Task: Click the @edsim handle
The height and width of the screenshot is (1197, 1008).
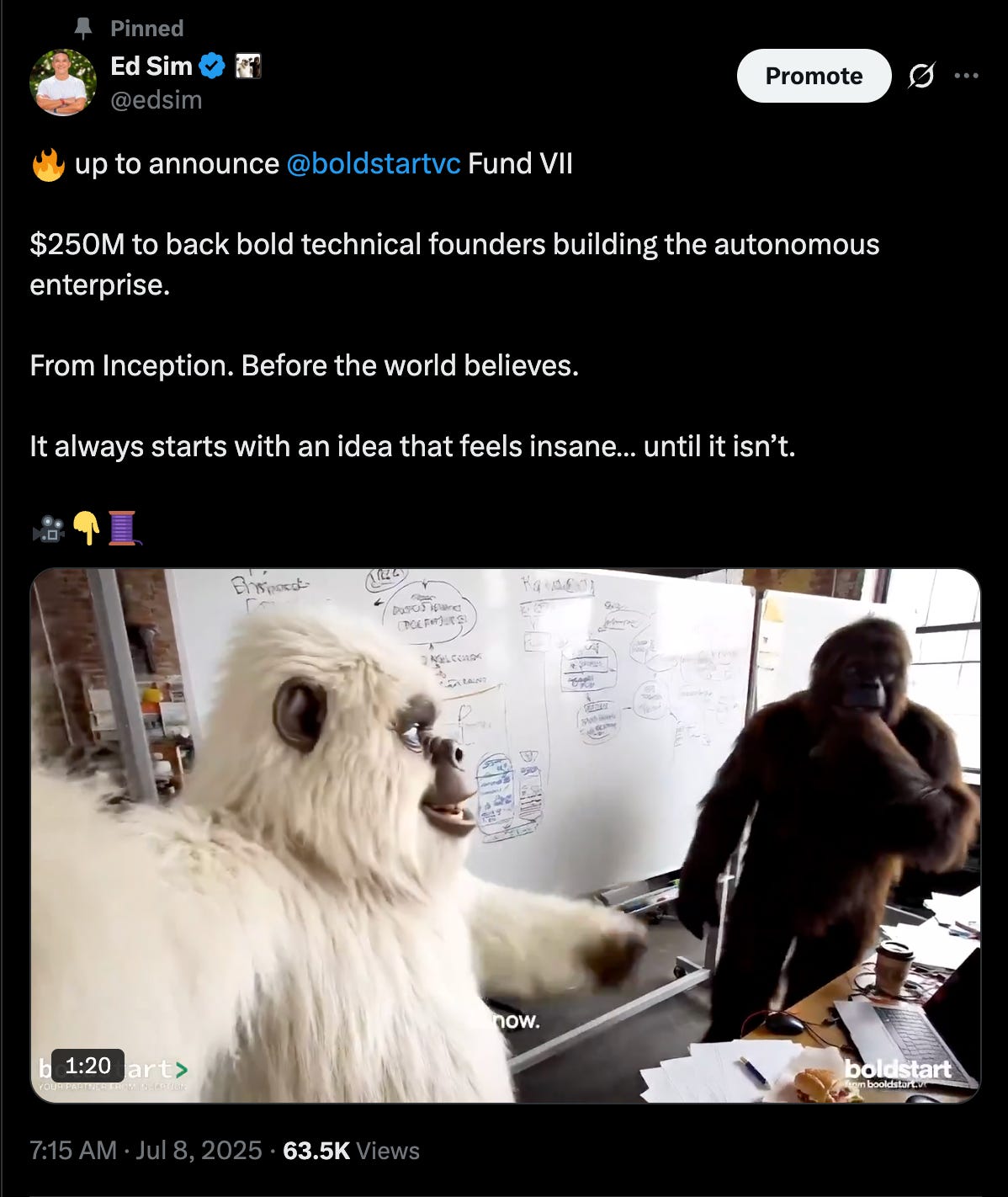Action: (157, 100)
